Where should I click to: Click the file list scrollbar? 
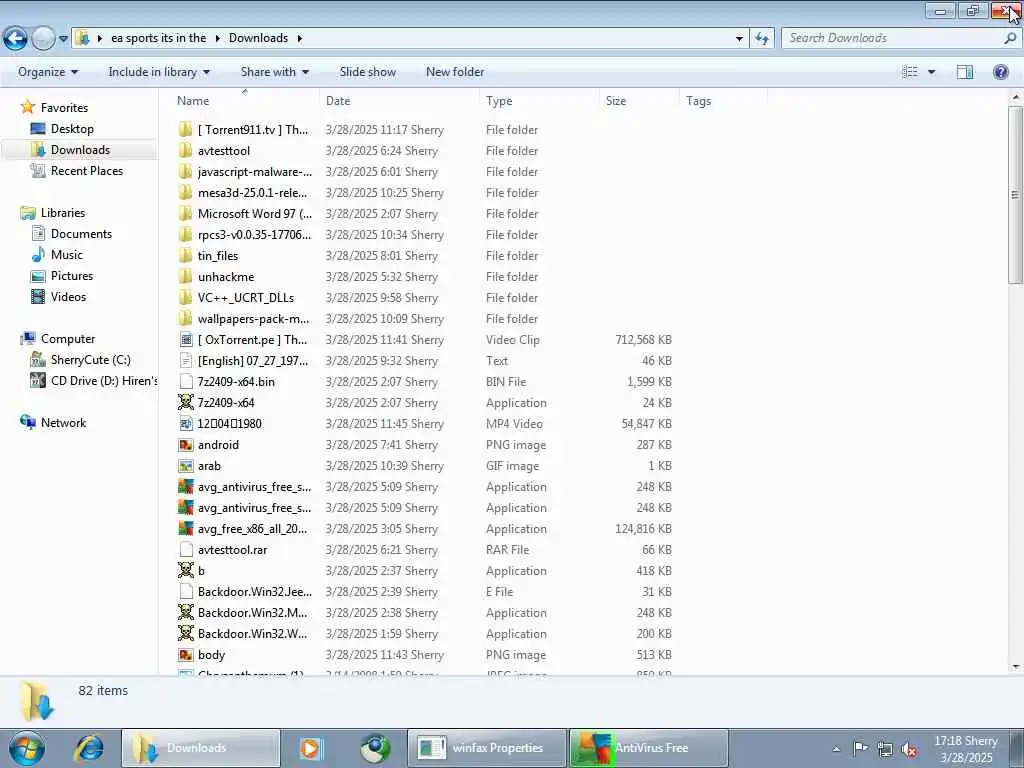coord(1015,195)
